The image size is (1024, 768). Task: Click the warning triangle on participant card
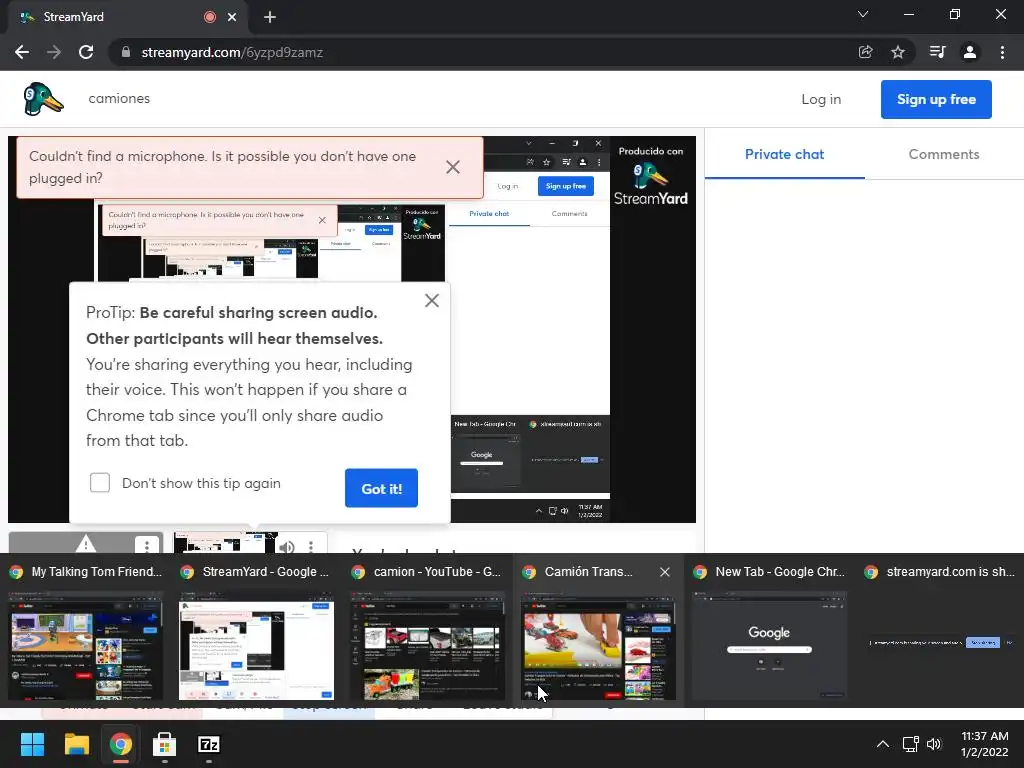86,543
